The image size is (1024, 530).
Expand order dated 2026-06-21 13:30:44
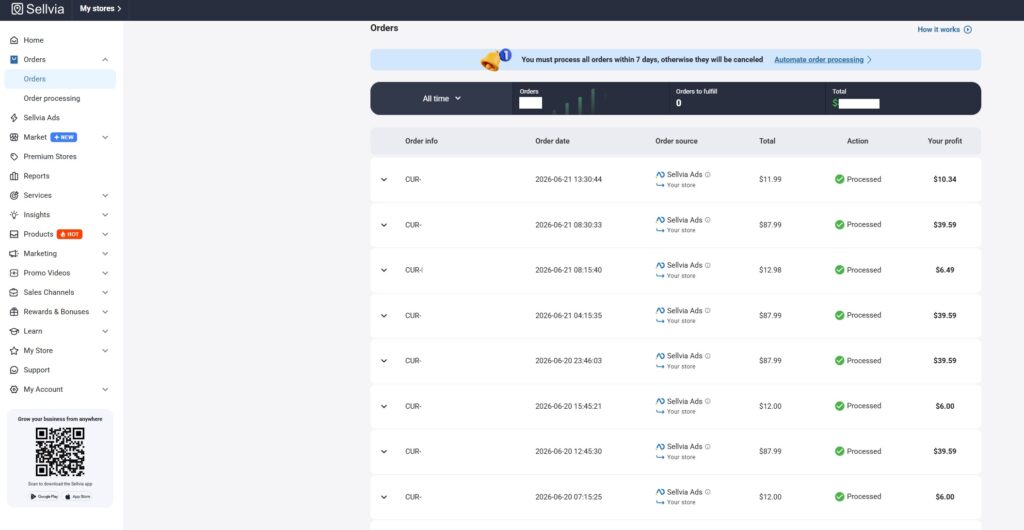coord(384,179)
